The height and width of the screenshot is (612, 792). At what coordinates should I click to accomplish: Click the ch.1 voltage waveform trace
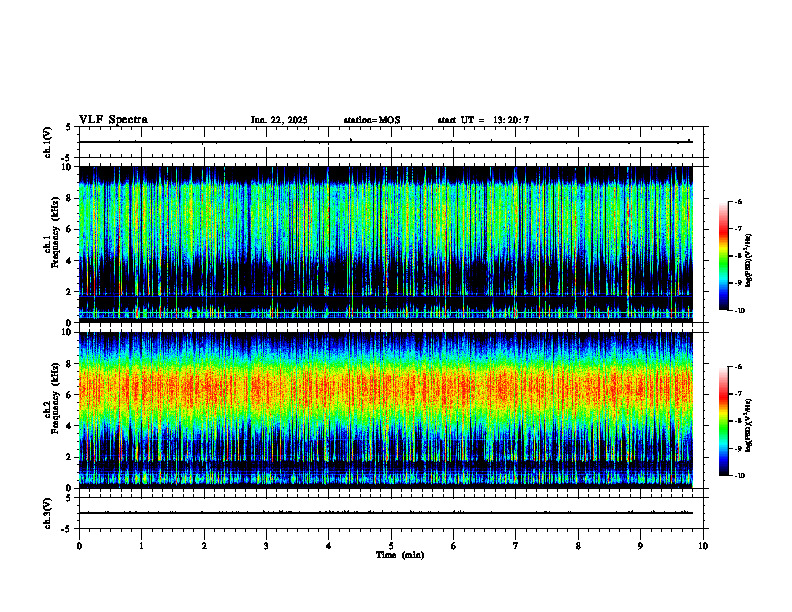coord(386,142)
